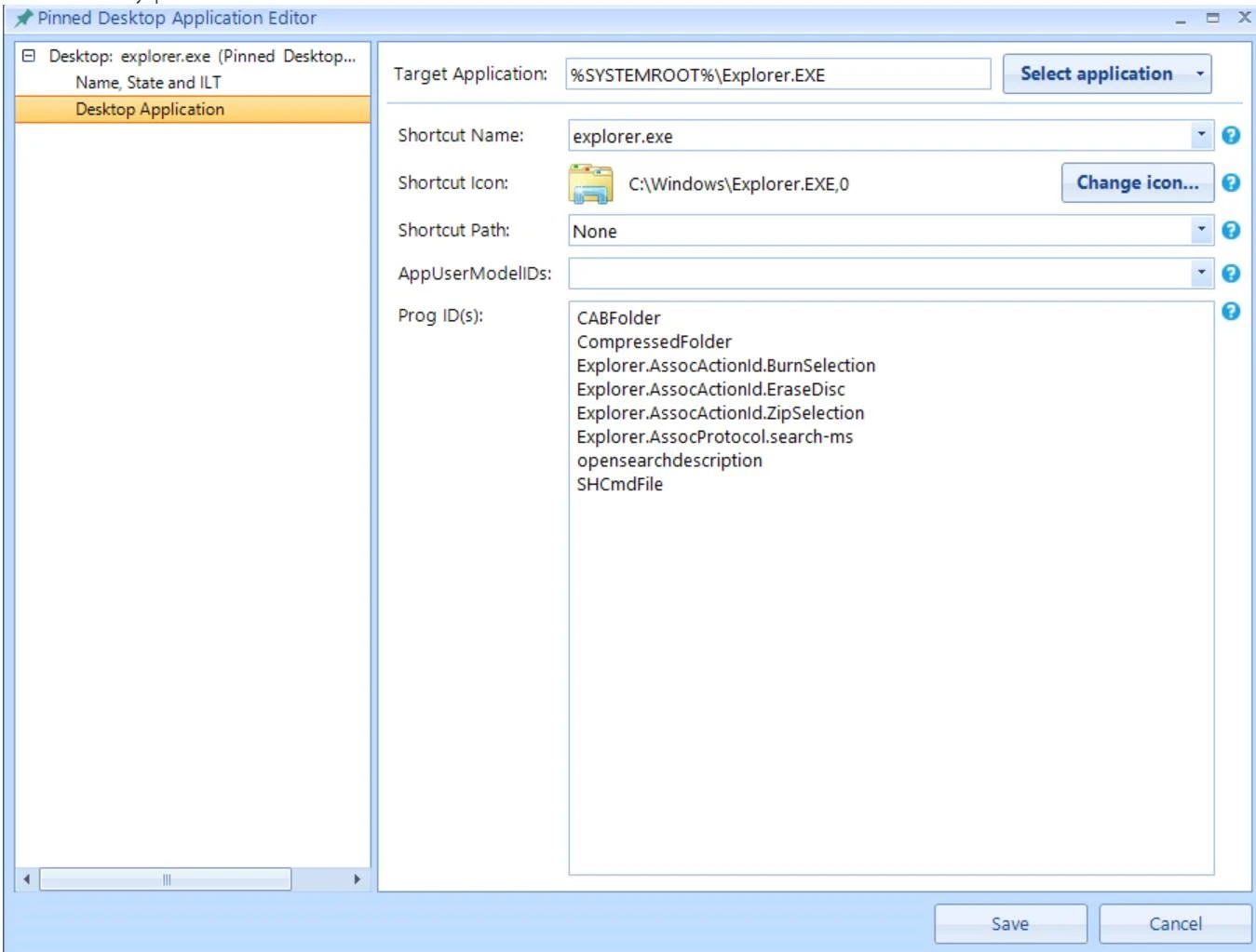Click the horizontal scrollbar thumb in tree panel
Screen dimensions: 1256x952
tap(166, 879)
